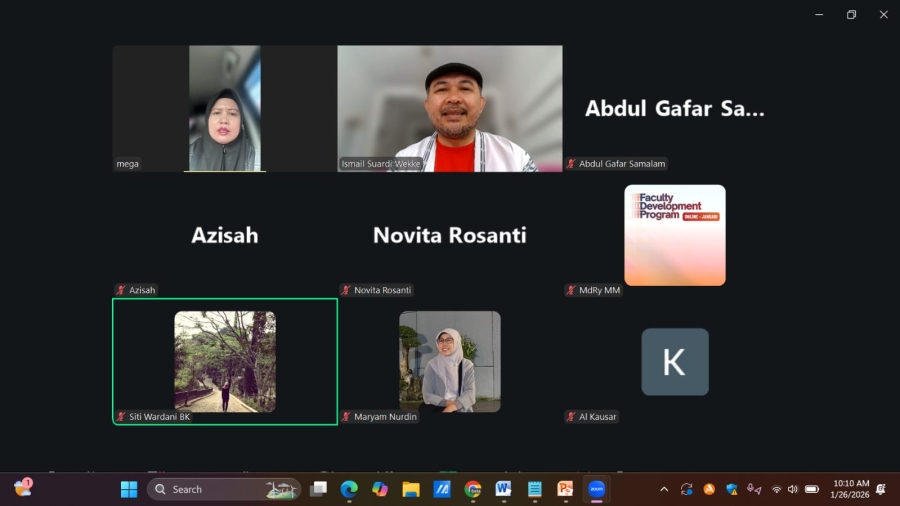Launch Microsoft Edge from the taskbar
This screenshot has height=506, width=900.
(x=349, y=489)
